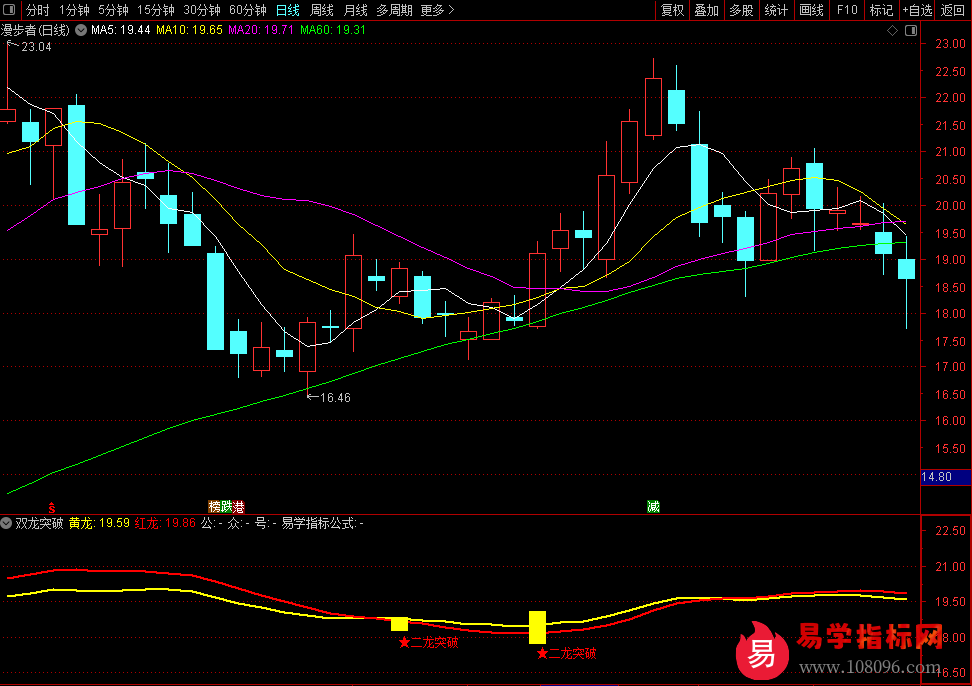Click the yellow MA10: 19.65 label
Viewport: 972px width, 686px height.
pos(189,30)
